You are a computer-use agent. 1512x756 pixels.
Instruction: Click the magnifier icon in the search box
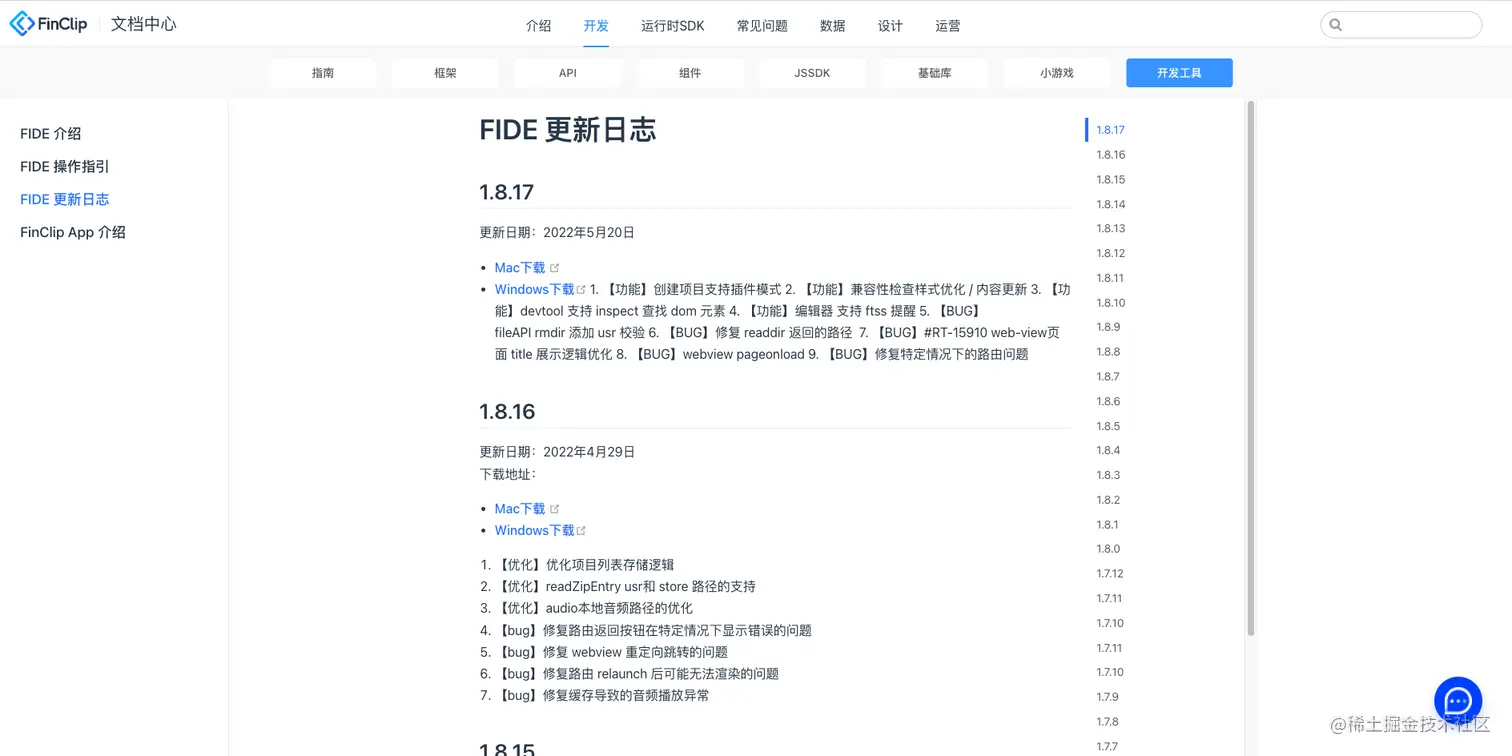(x=1336, y=25)
